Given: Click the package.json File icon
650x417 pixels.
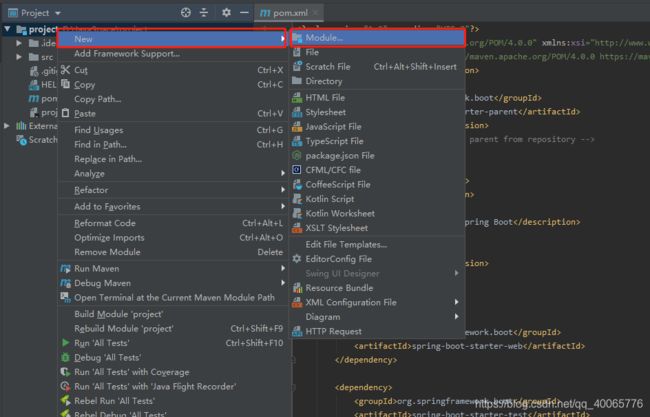Looking at the screenshot, I should click(297, 155).
